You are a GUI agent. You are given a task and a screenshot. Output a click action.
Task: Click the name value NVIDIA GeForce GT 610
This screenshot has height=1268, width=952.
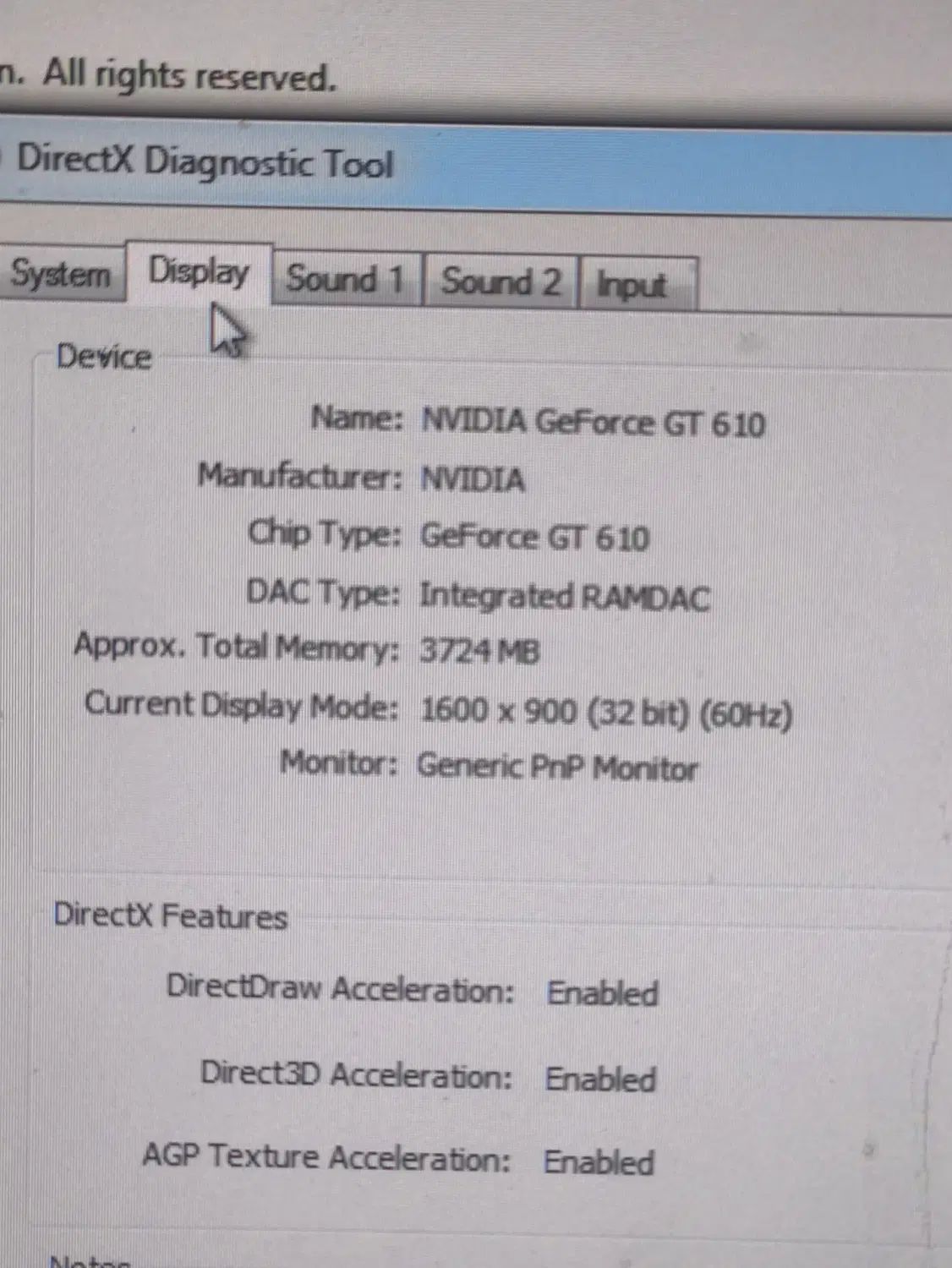(x=594, y=422)
